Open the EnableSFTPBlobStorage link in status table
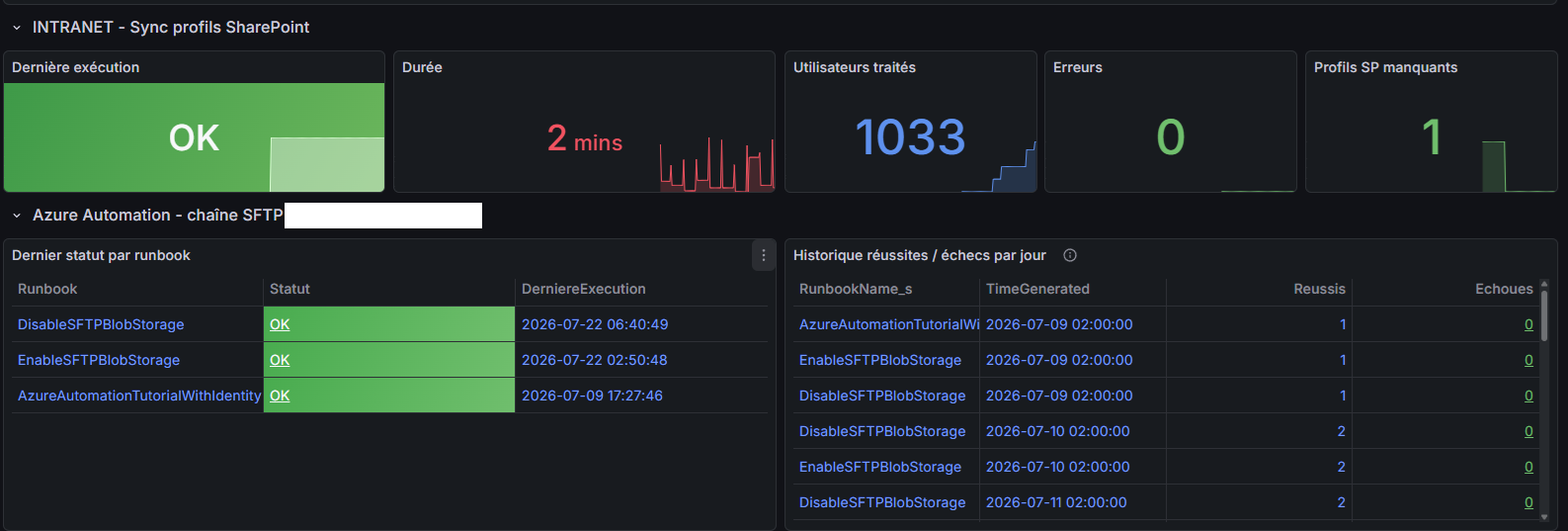 click(99, 360)
